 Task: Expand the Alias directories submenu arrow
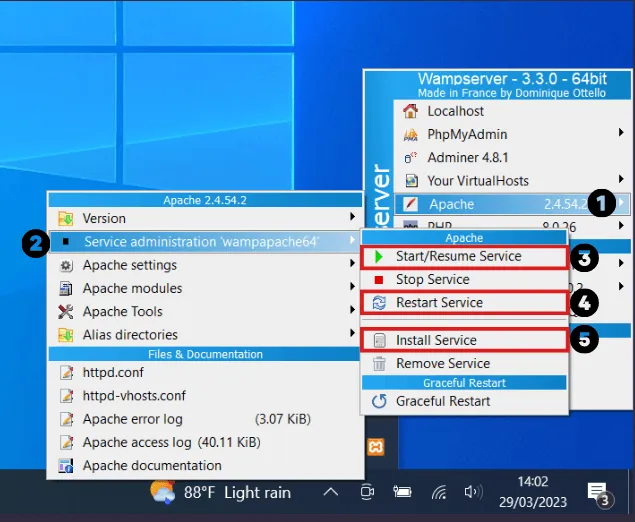coord(353,333)
